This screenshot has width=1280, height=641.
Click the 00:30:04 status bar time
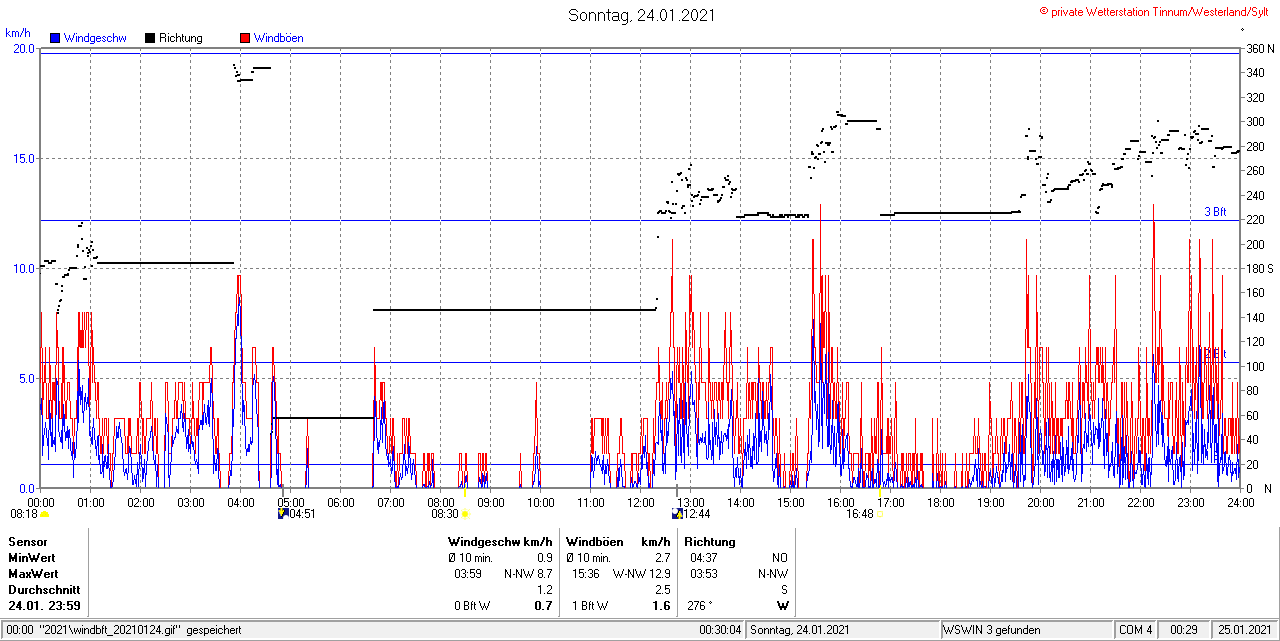[720, 630]
